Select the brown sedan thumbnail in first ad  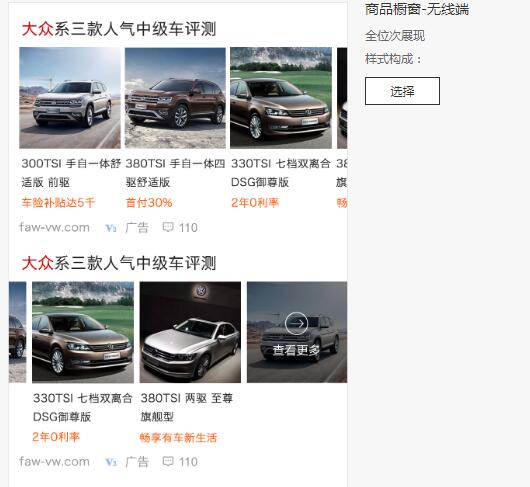[281, 98]
